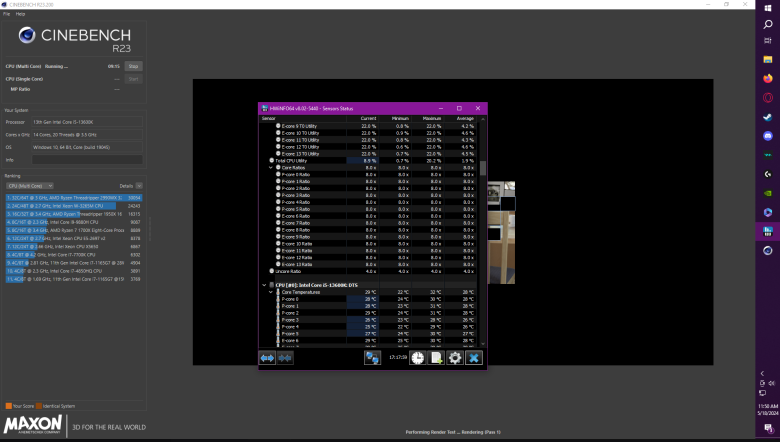Click the HWiNFO scrollbar up arrow
Screen dimensions: 780x442
click(x=483, y=119)
